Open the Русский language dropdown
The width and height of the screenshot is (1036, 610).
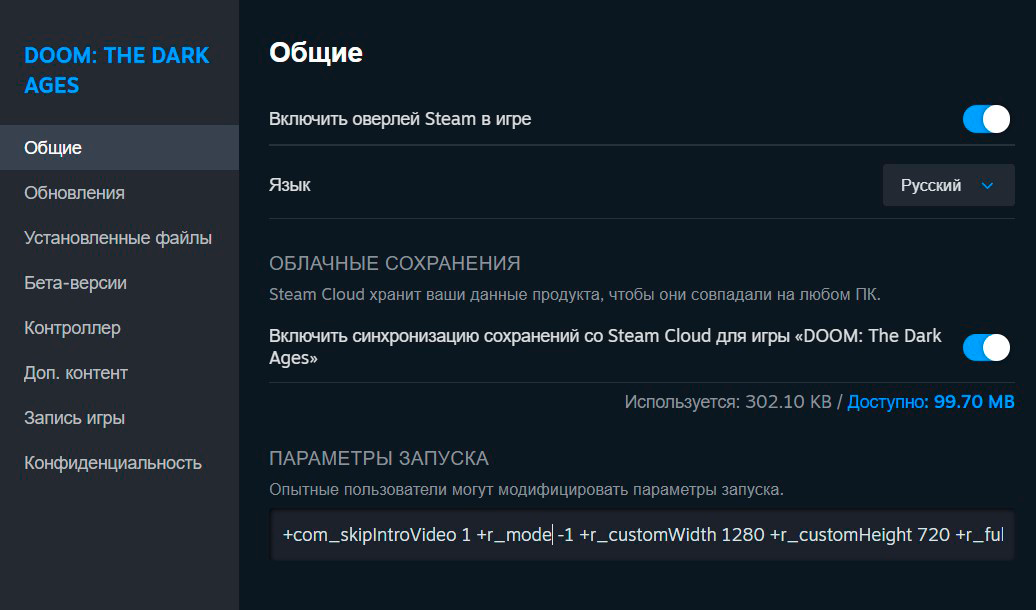(x=948, y=185)
